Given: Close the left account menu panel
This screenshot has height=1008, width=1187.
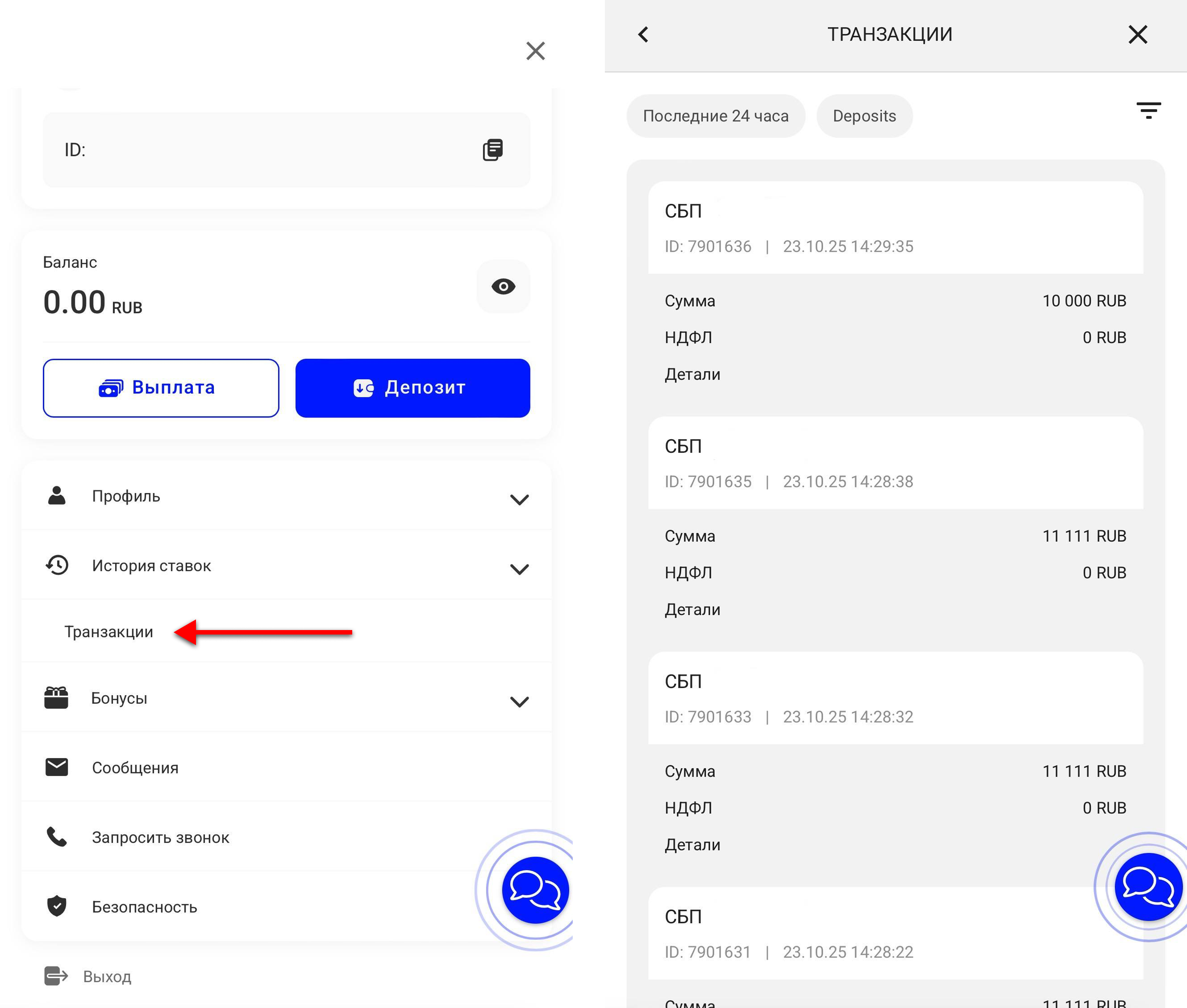Looking at the screenshot, I should [535, 51].
